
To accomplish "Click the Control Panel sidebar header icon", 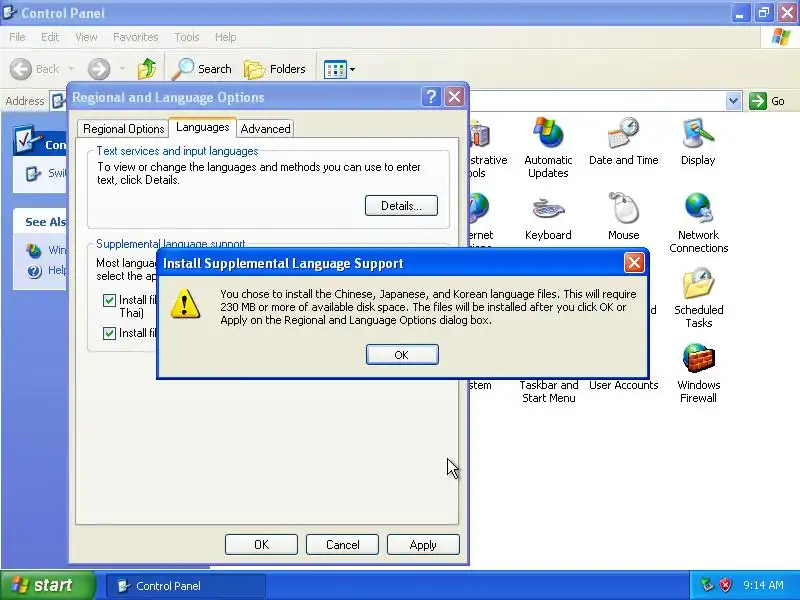I will [x=28, y=140].
